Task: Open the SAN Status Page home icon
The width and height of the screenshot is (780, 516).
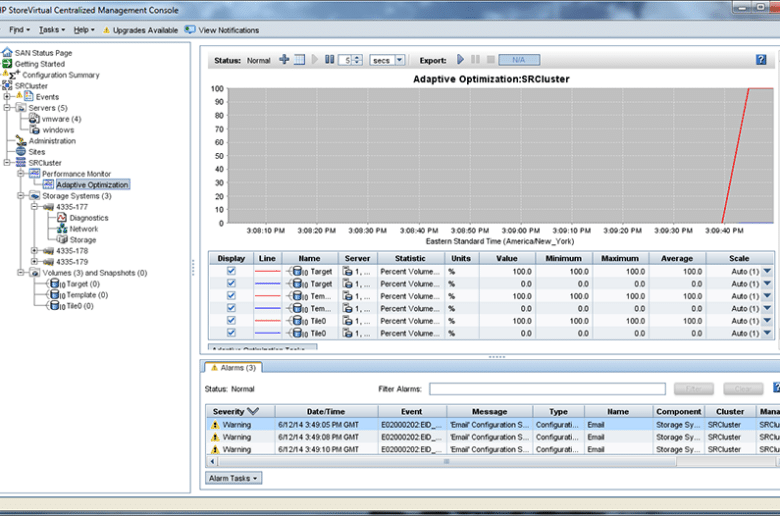Action: 7,52
